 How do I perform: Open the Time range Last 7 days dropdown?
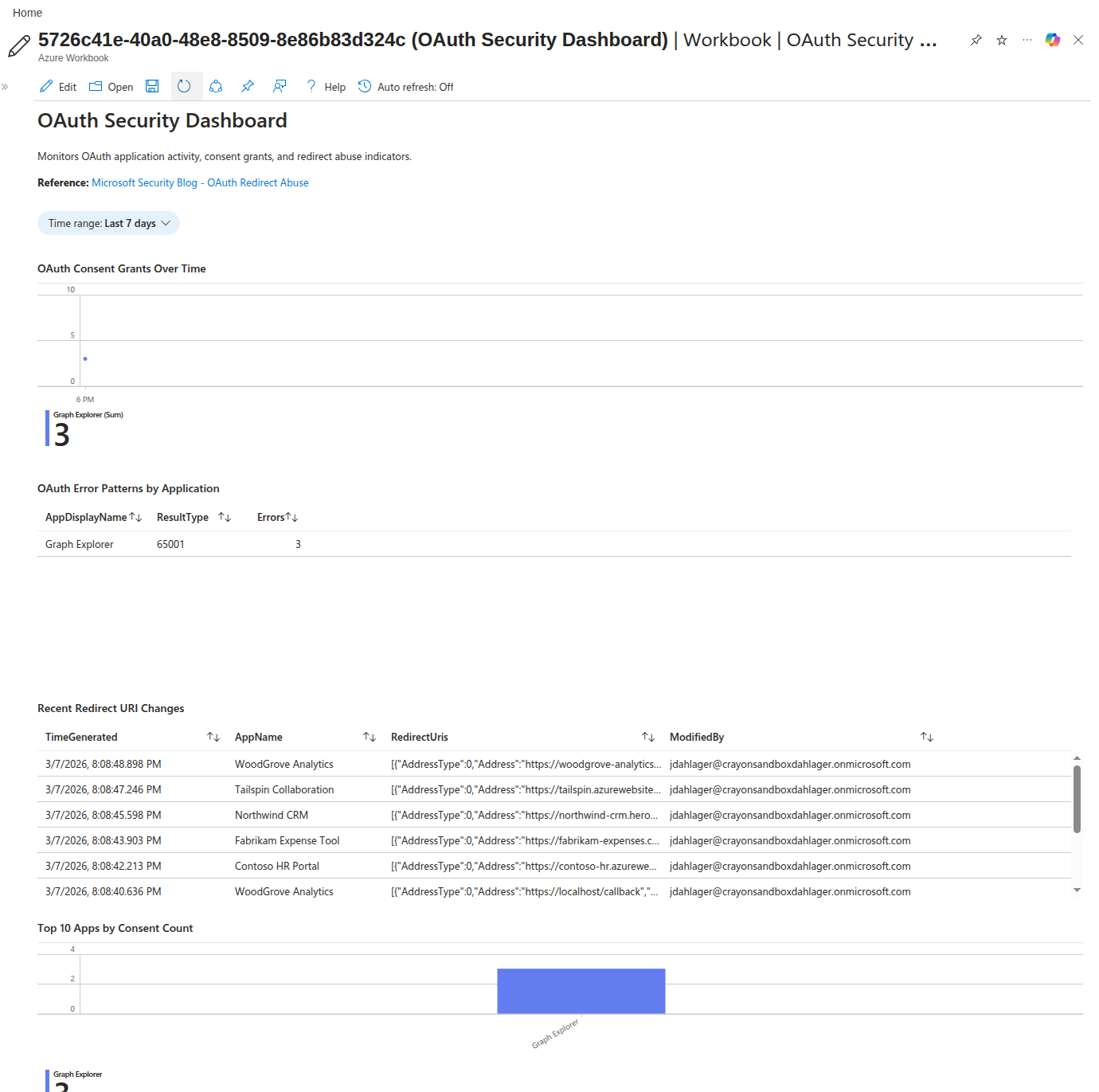pos(108,223)
